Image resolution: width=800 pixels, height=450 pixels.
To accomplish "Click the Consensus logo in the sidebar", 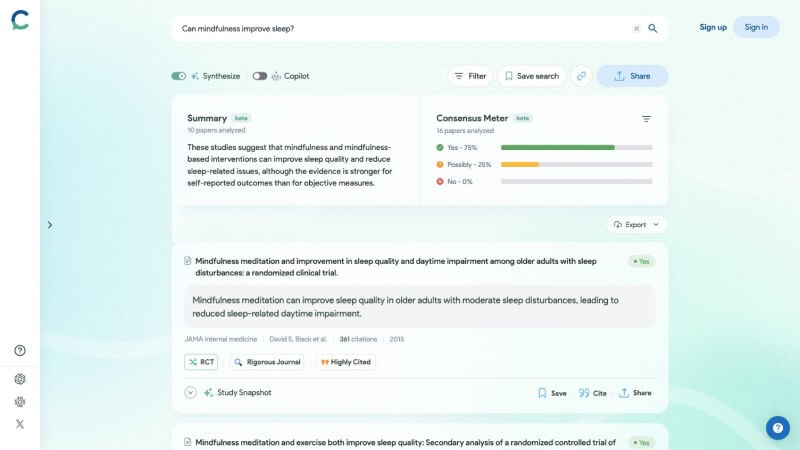I will click(x=20, y=20).
